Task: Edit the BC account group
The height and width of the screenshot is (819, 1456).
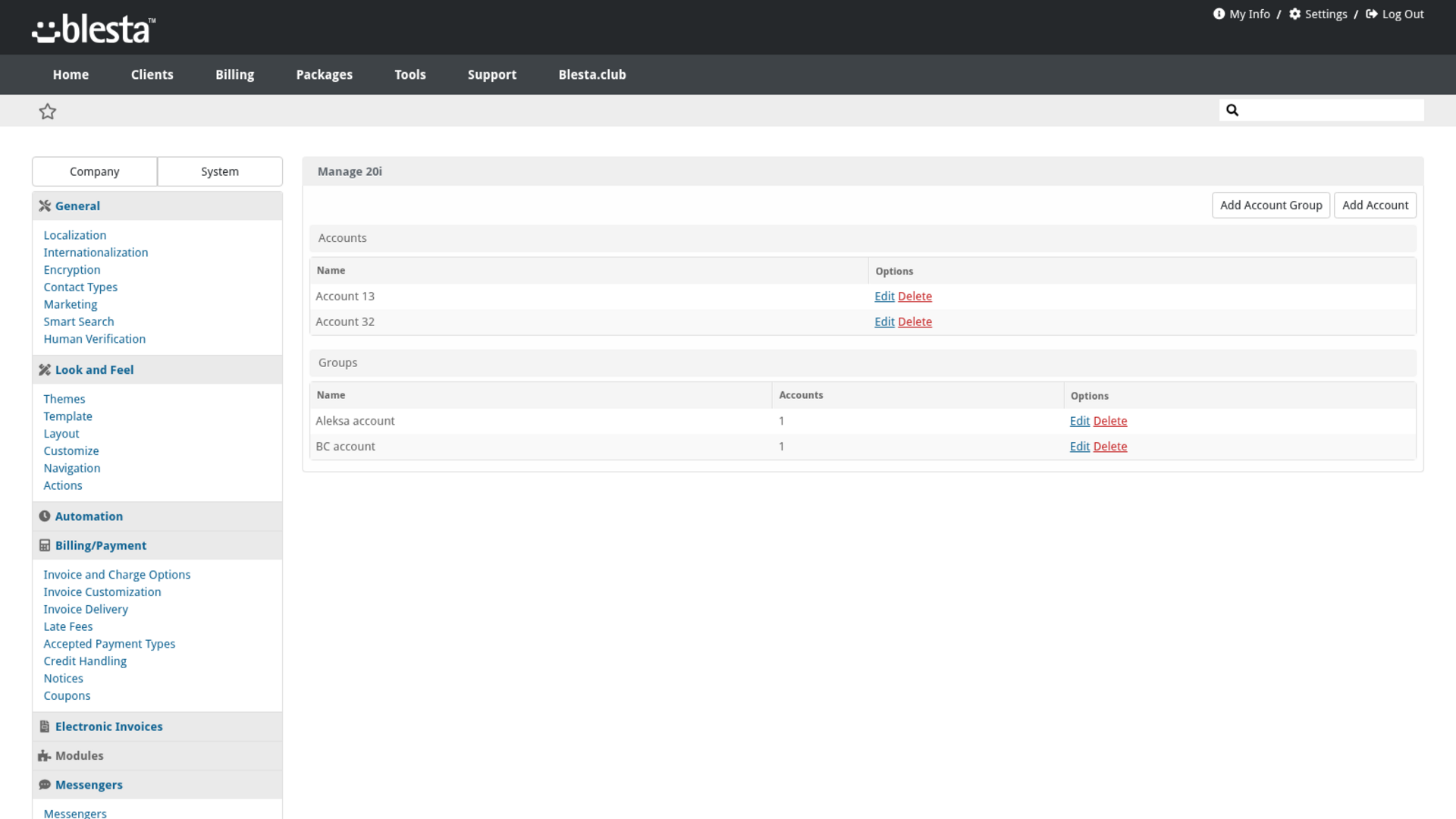Action: click(1079, 447)
